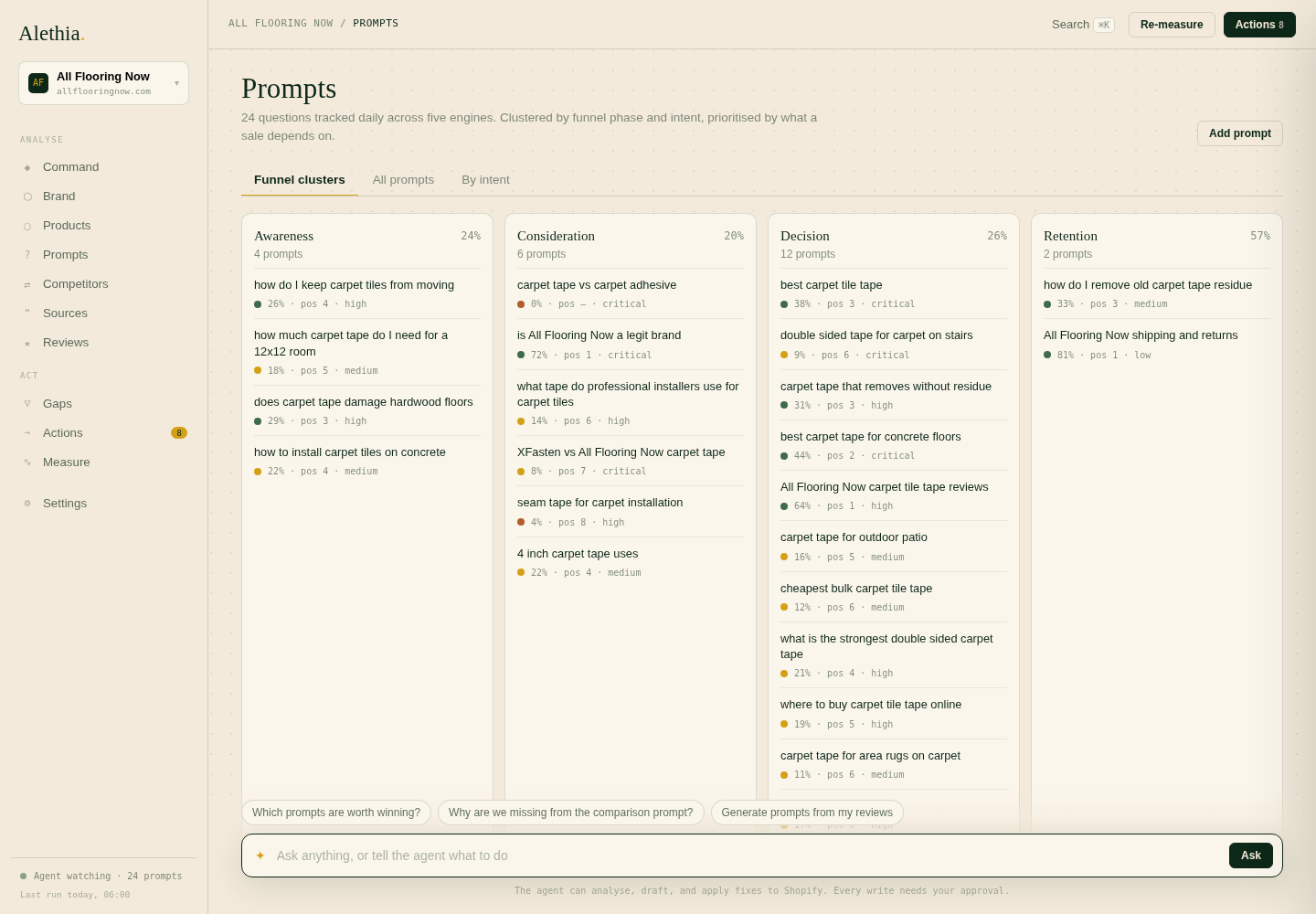
Task: Click the Gaps triangle icon
Action: tap(27, 404)
